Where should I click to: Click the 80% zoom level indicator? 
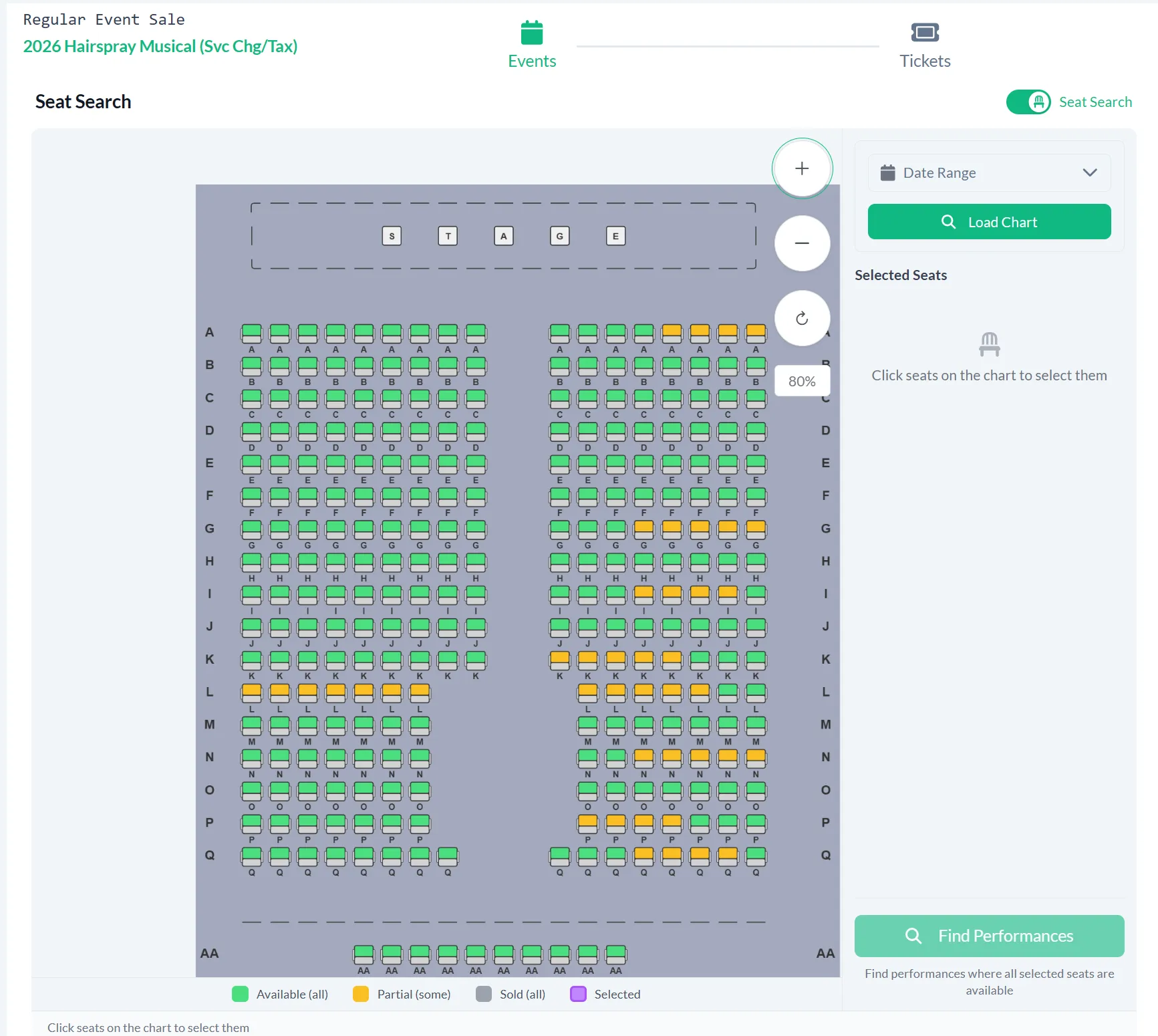coord(802,381)
